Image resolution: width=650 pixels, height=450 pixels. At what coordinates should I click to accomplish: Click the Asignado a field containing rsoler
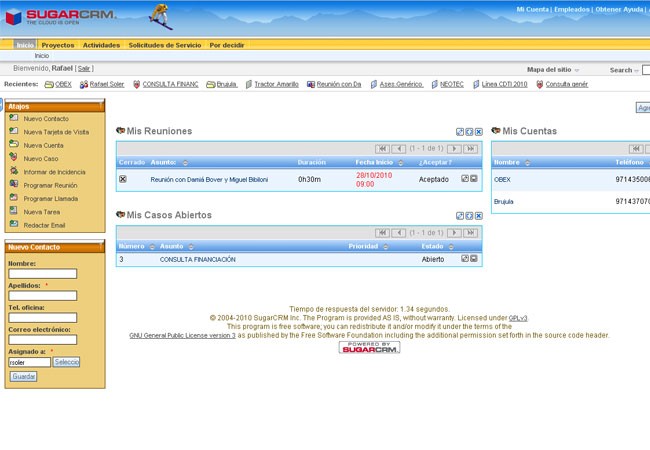coord(29,362)
